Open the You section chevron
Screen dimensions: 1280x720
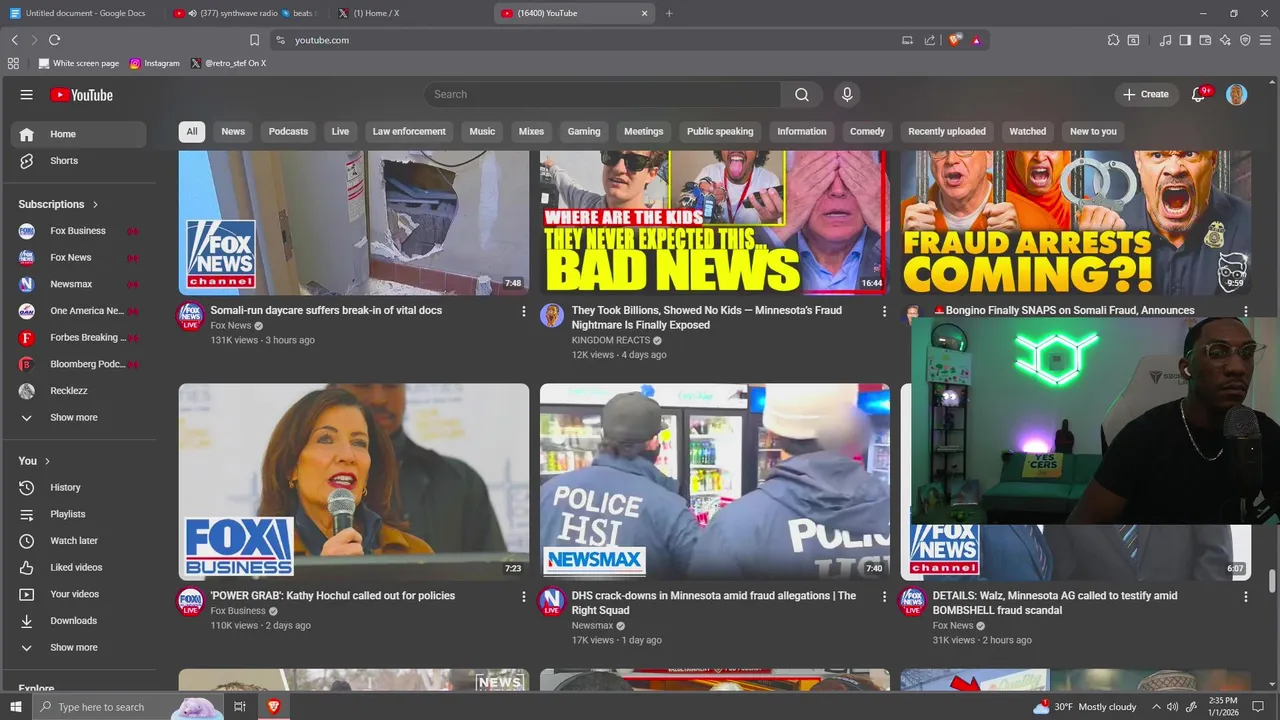48,461
